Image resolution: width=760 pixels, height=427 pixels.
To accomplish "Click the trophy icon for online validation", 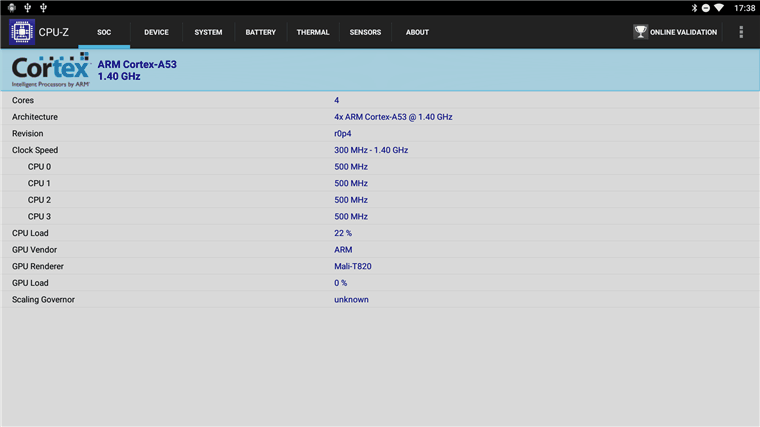I will coord(640,32).
